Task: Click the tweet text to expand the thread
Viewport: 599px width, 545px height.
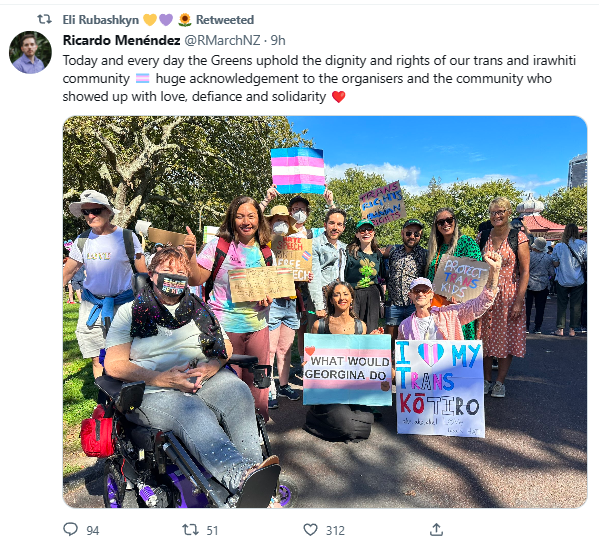Action: (319, 79)
